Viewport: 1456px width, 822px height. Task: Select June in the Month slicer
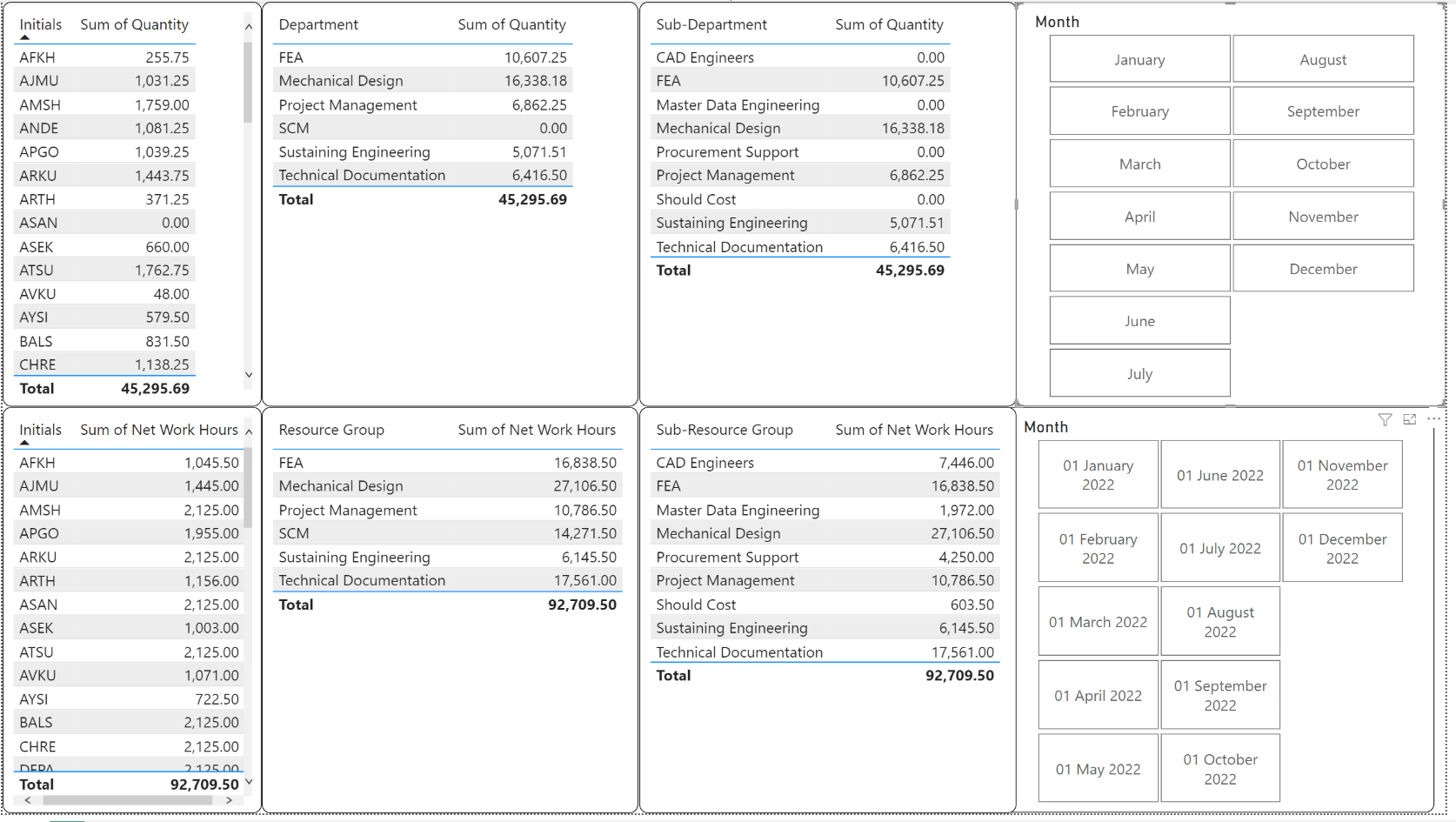[1139, 321]
